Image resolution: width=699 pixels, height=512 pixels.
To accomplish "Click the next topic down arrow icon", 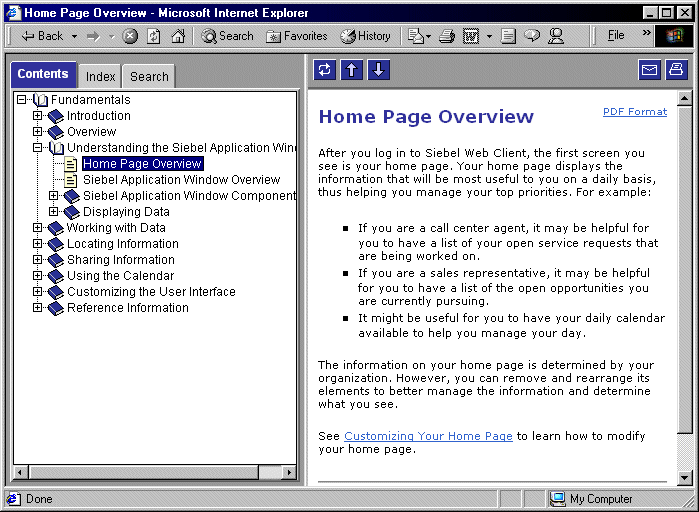I will tap(379, 70).
